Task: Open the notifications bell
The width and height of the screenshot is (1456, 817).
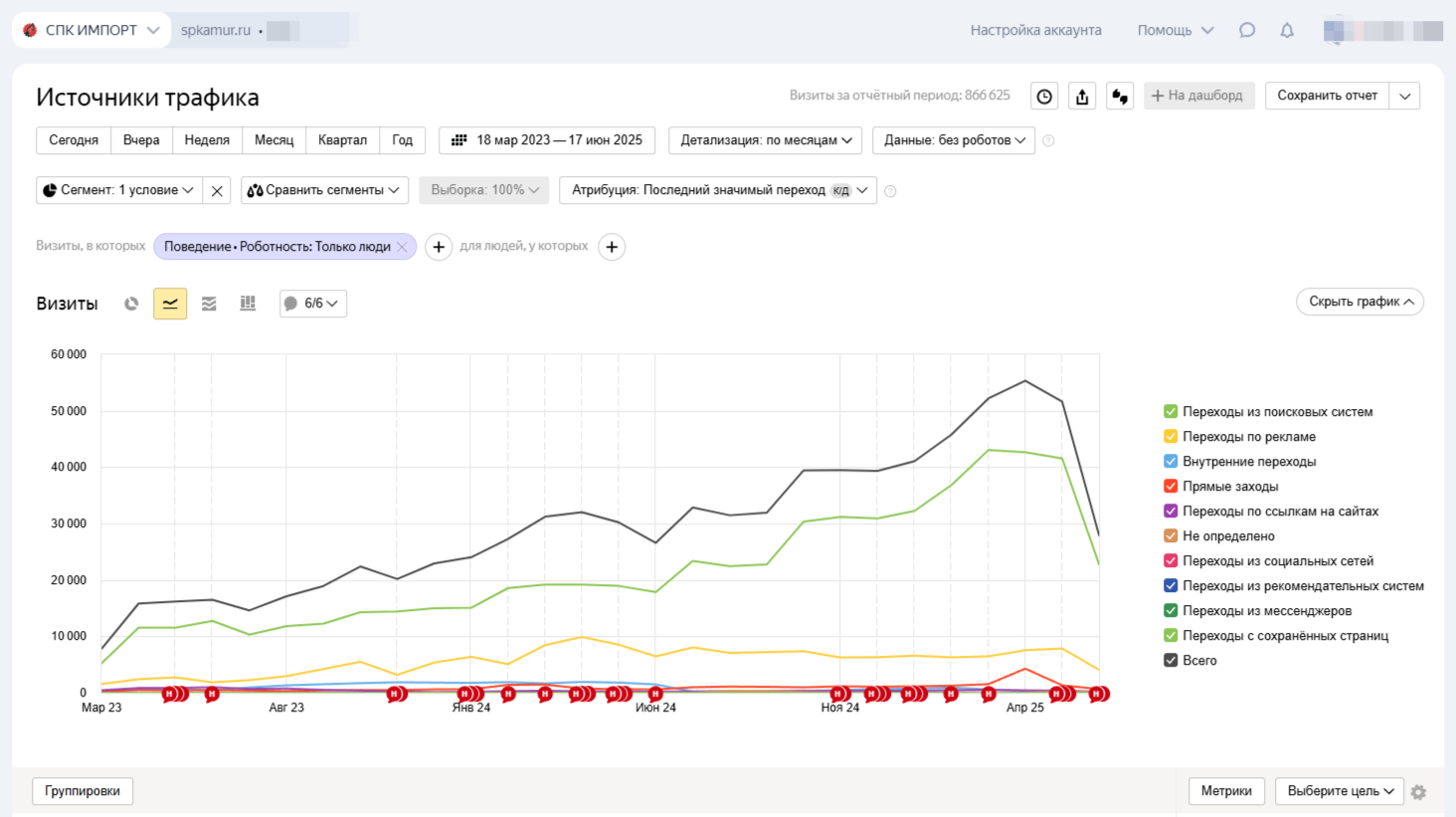Action: [1287, 31]
